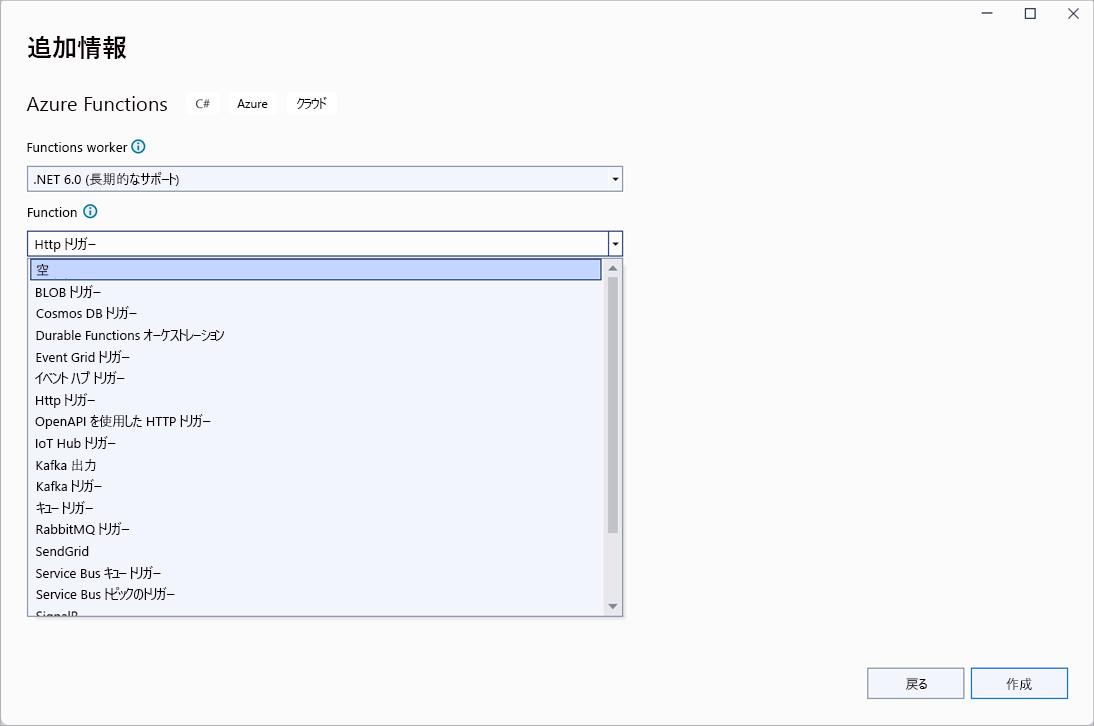Viewport: 1094px width, 726px height.
Task: Click the 作成 (Create) button
Action: click(1019, 683)
